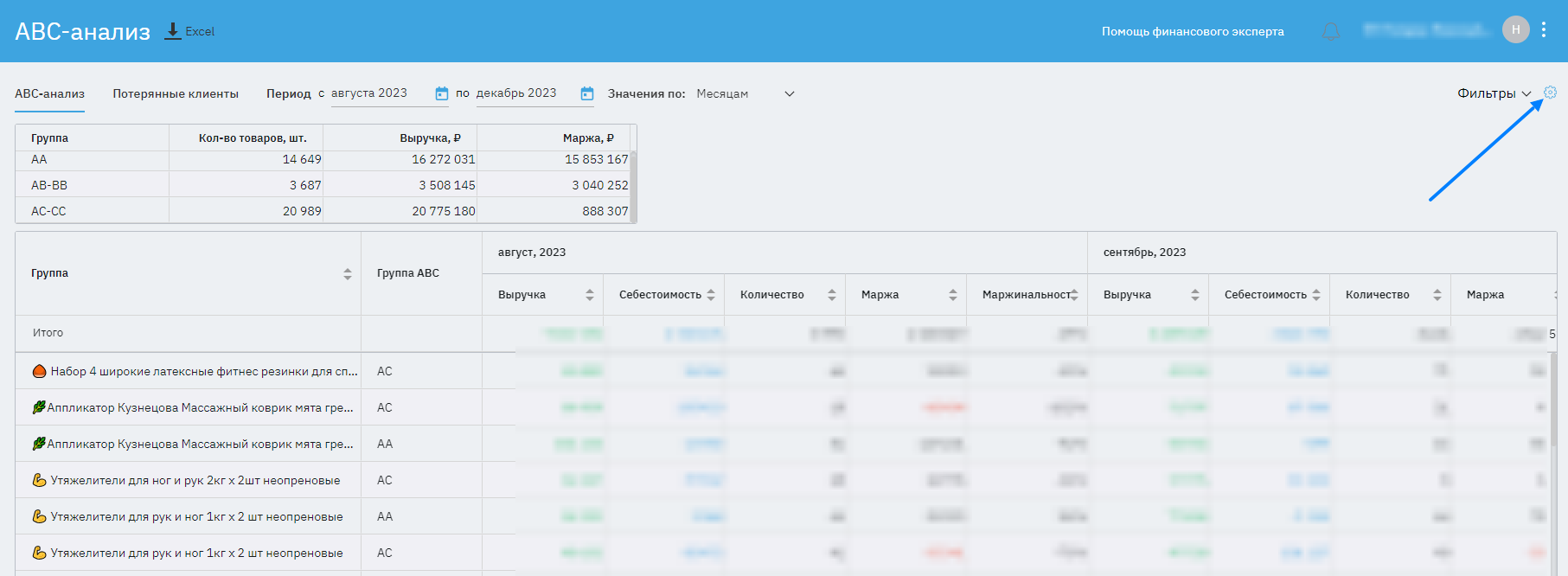Click the start period field августа 2023

379,93
